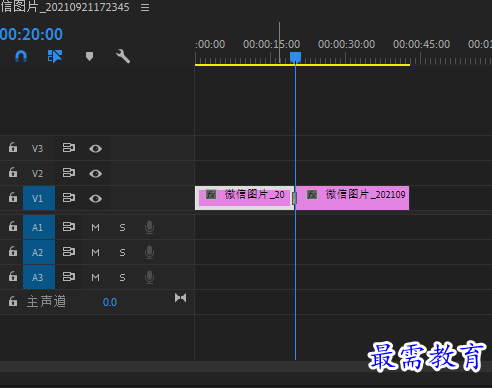The width and height of the screenshot is (492, 388).
Task: Enable voice-over record on A1
Action: (149, 227)
